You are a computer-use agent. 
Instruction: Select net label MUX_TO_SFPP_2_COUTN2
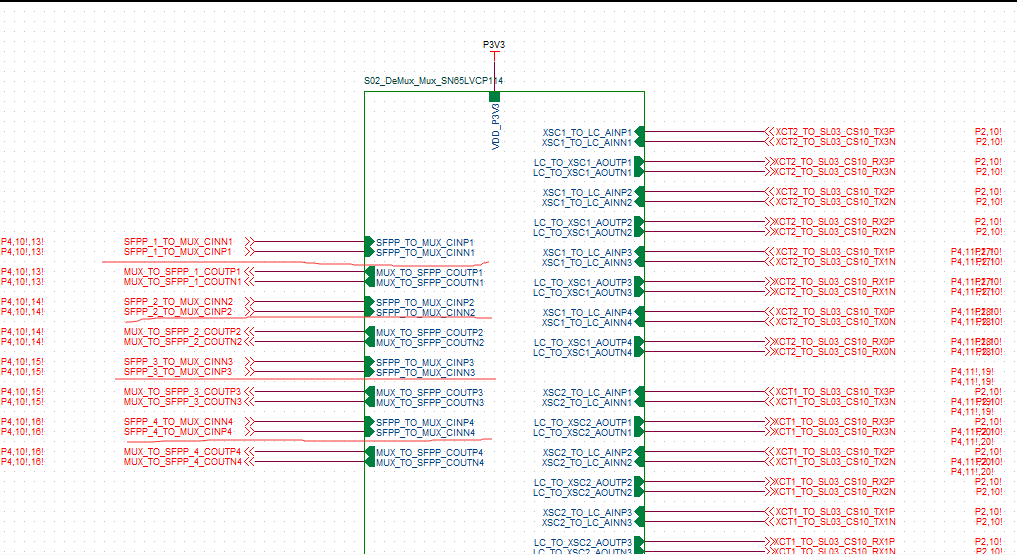pos(182,342)
